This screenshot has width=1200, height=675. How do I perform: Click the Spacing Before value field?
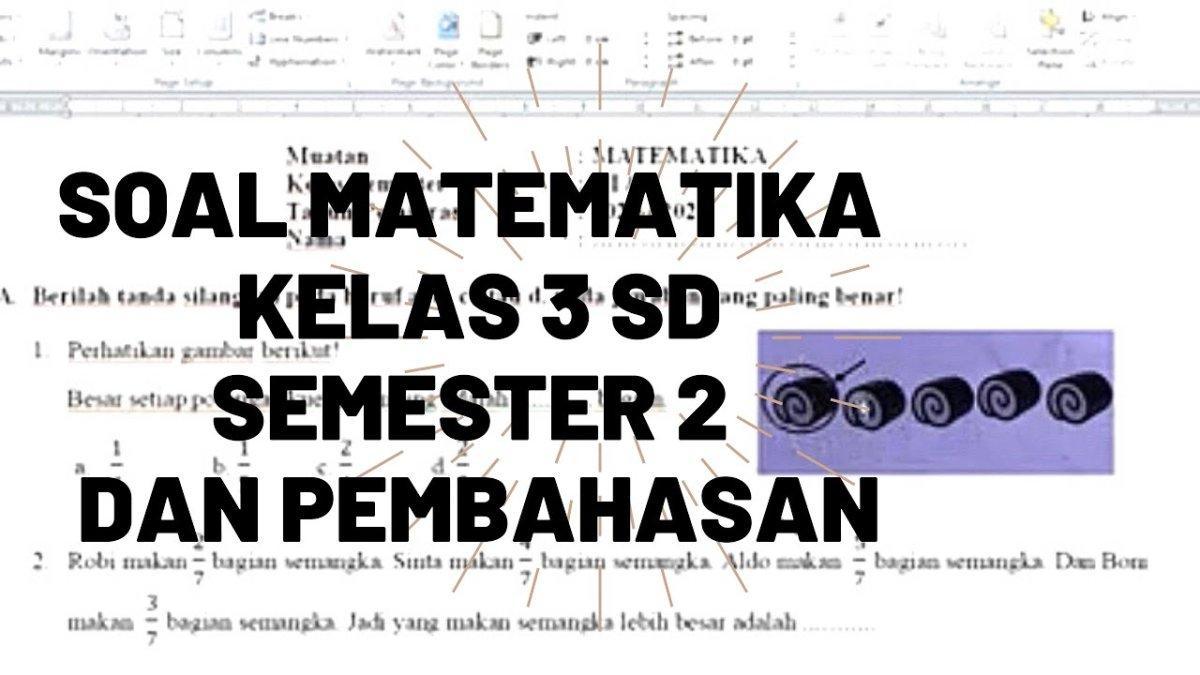tap(742, 39)
